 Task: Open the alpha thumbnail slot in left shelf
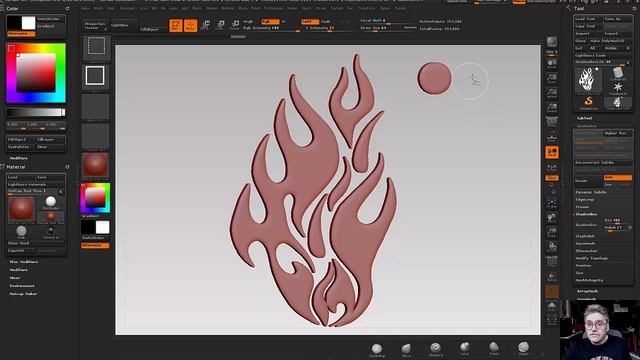(x=96, y=107)
